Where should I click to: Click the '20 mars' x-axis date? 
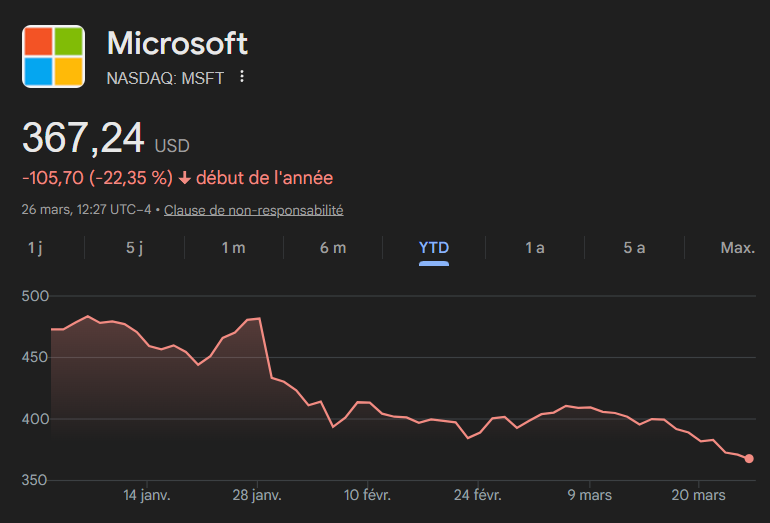pyautogui.click(x=698, y=495)
